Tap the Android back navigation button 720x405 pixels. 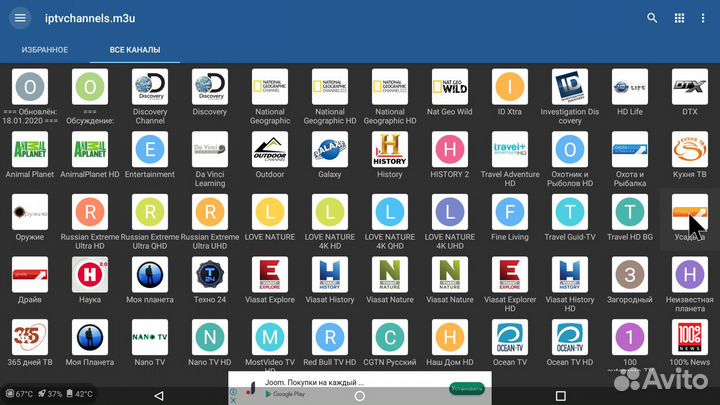click(158, 395)
